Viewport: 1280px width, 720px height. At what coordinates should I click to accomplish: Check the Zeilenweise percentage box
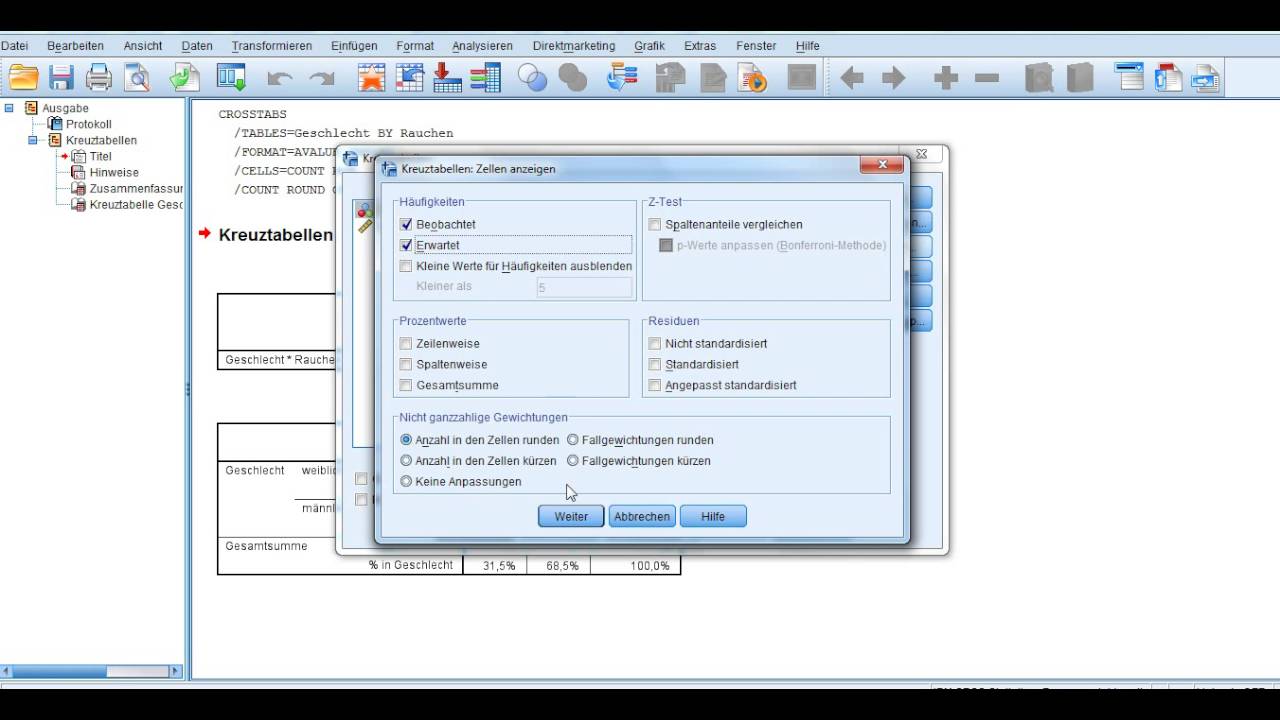(x=406, y=344)
